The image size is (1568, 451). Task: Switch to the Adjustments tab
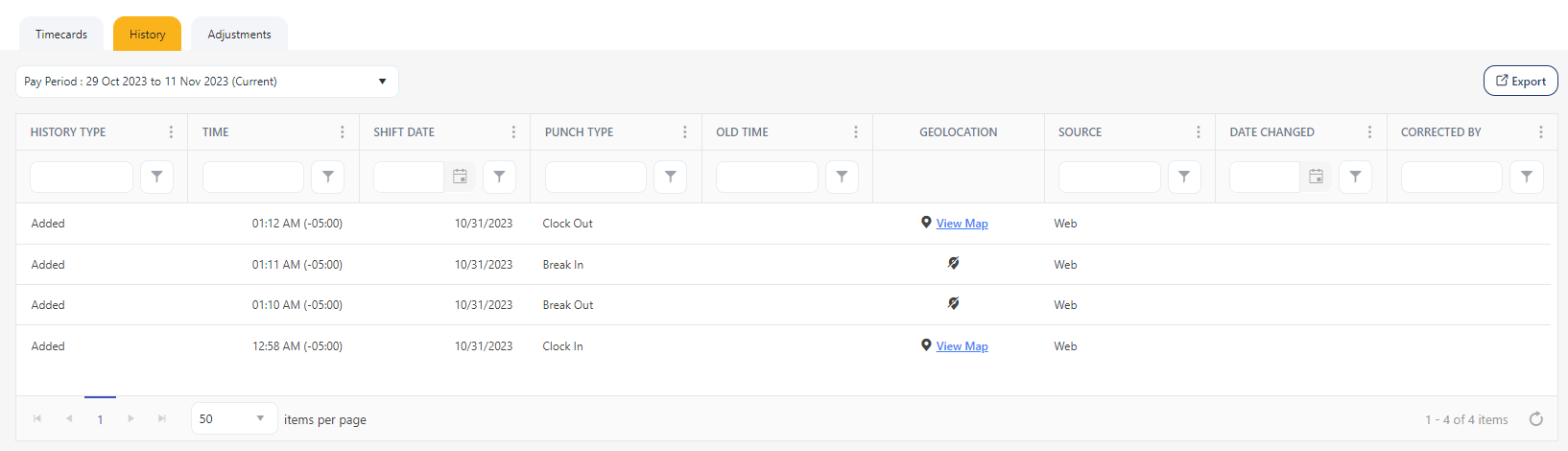coord(239,35)
